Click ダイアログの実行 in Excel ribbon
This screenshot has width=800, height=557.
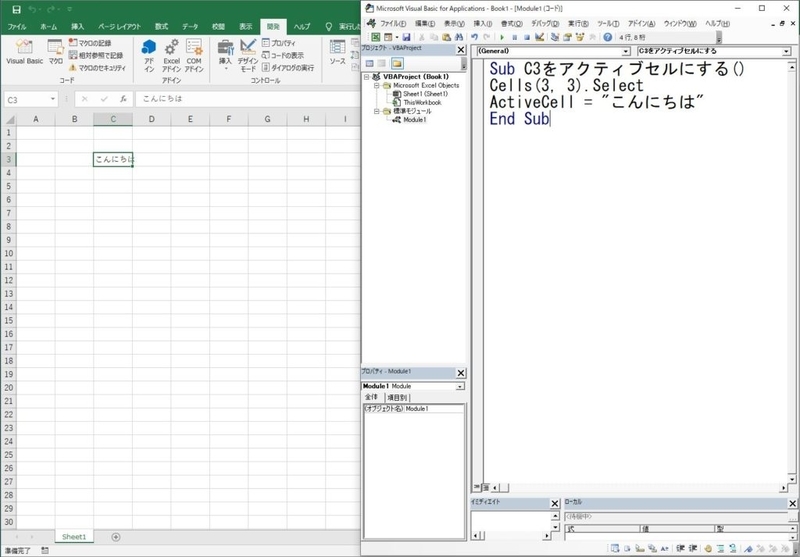pos(288,67)
